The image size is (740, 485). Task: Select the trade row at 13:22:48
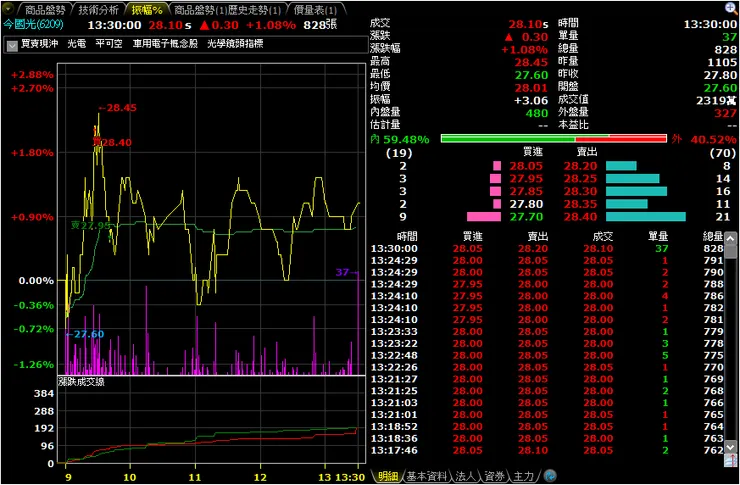point(547,355)
